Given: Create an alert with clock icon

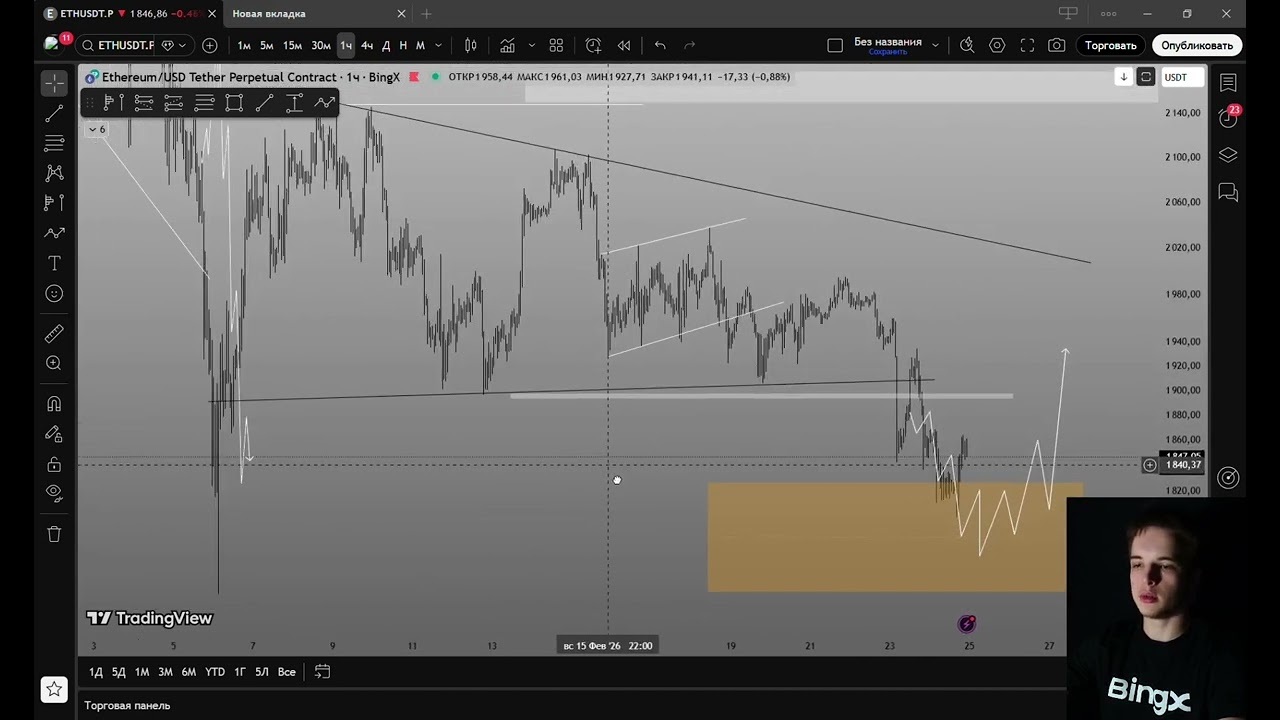Looking at the screenshot, I should click(593, 45).
